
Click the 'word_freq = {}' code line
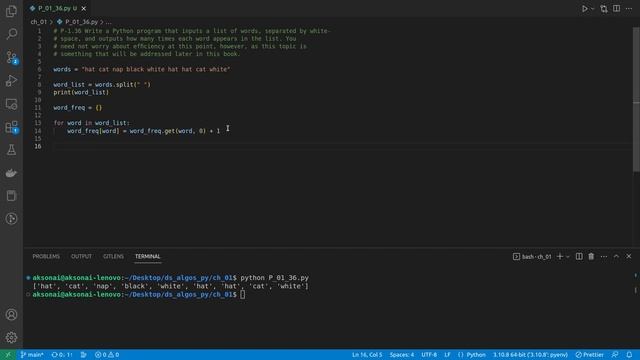[x=78, y=108]
